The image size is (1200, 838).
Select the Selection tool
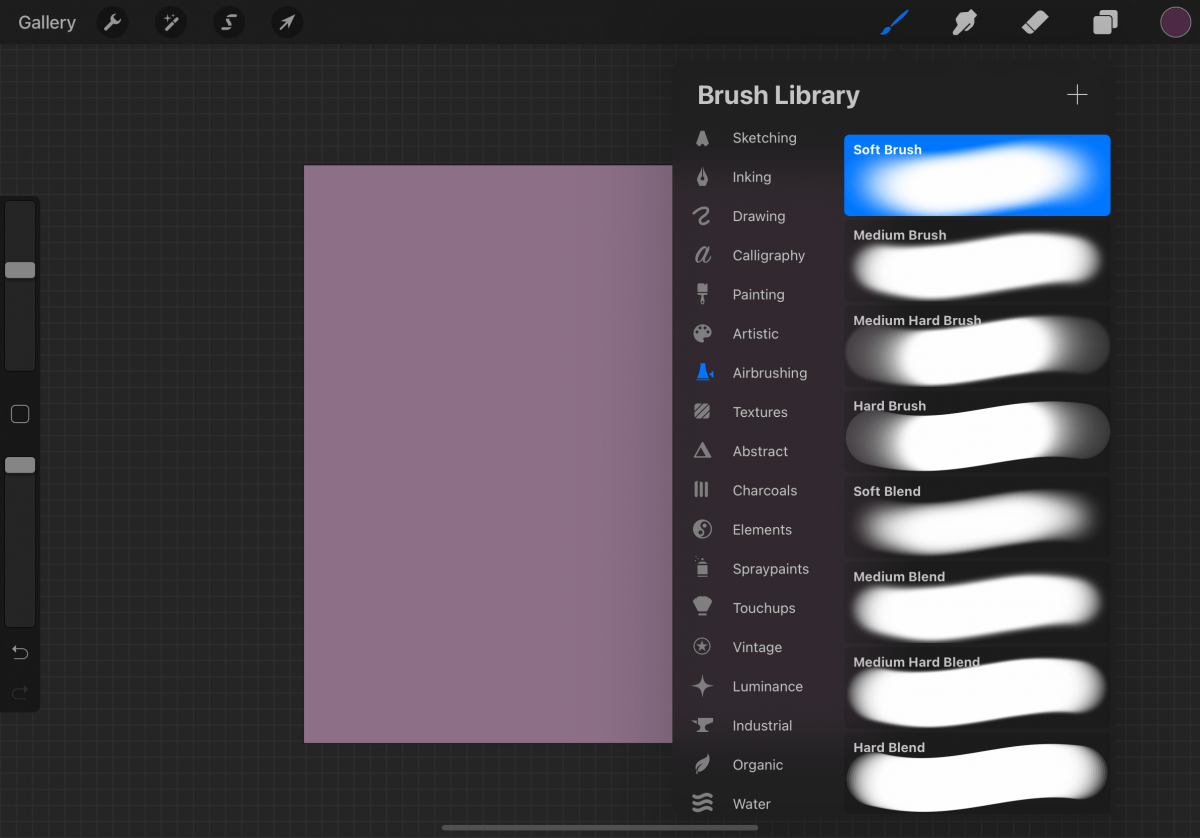(228, 22)
